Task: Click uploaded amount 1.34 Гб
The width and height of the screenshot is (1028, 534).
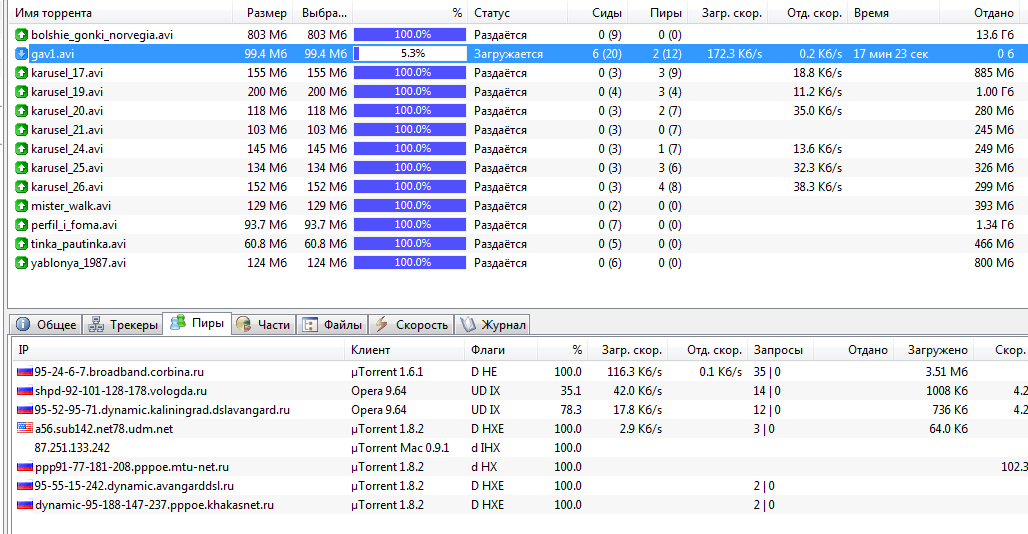Action: point(995,225)
